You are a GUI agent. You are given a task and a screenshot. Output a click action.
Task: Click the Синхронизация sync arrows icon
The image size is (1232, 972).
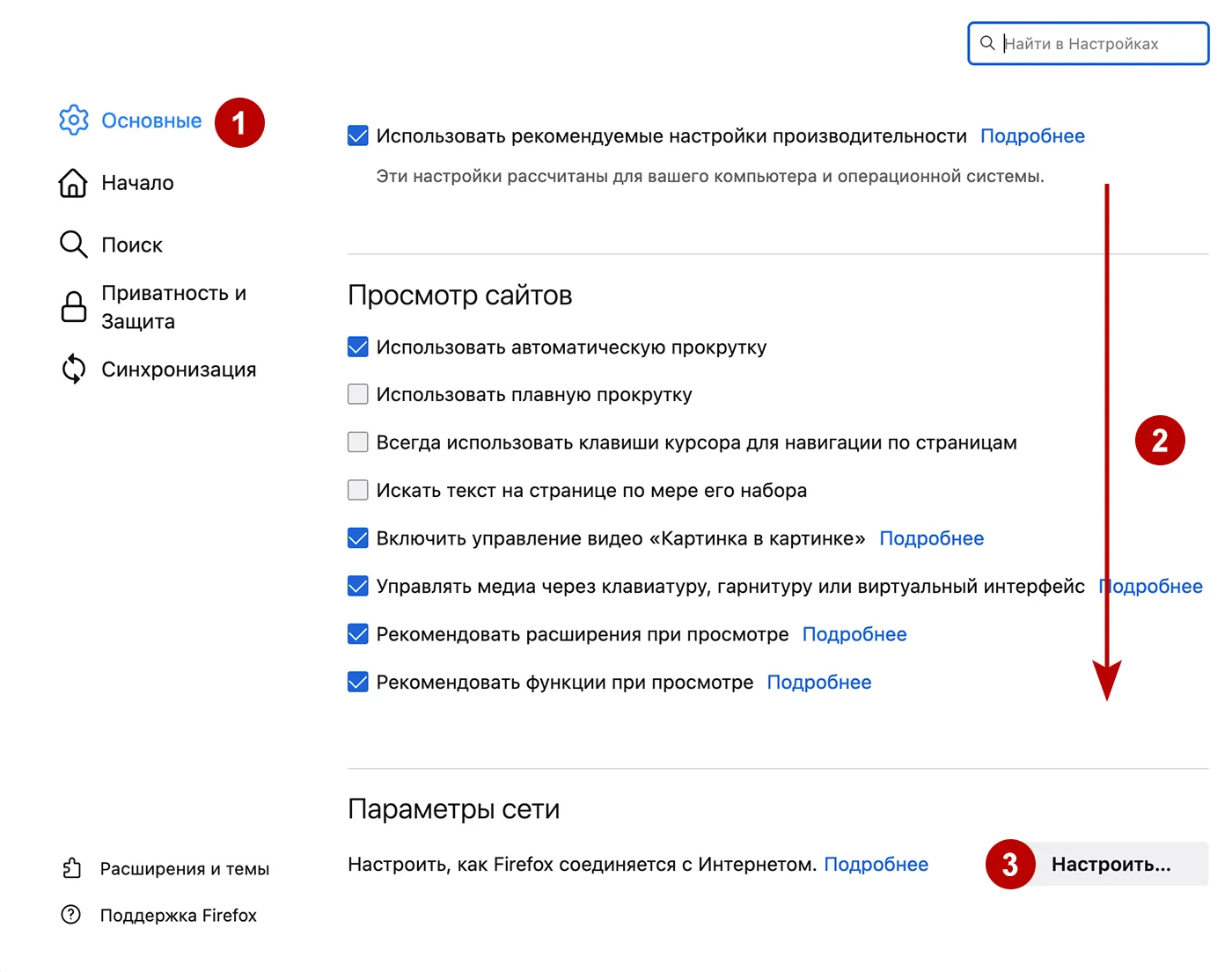pyautogui.click(x=74, y=369)
